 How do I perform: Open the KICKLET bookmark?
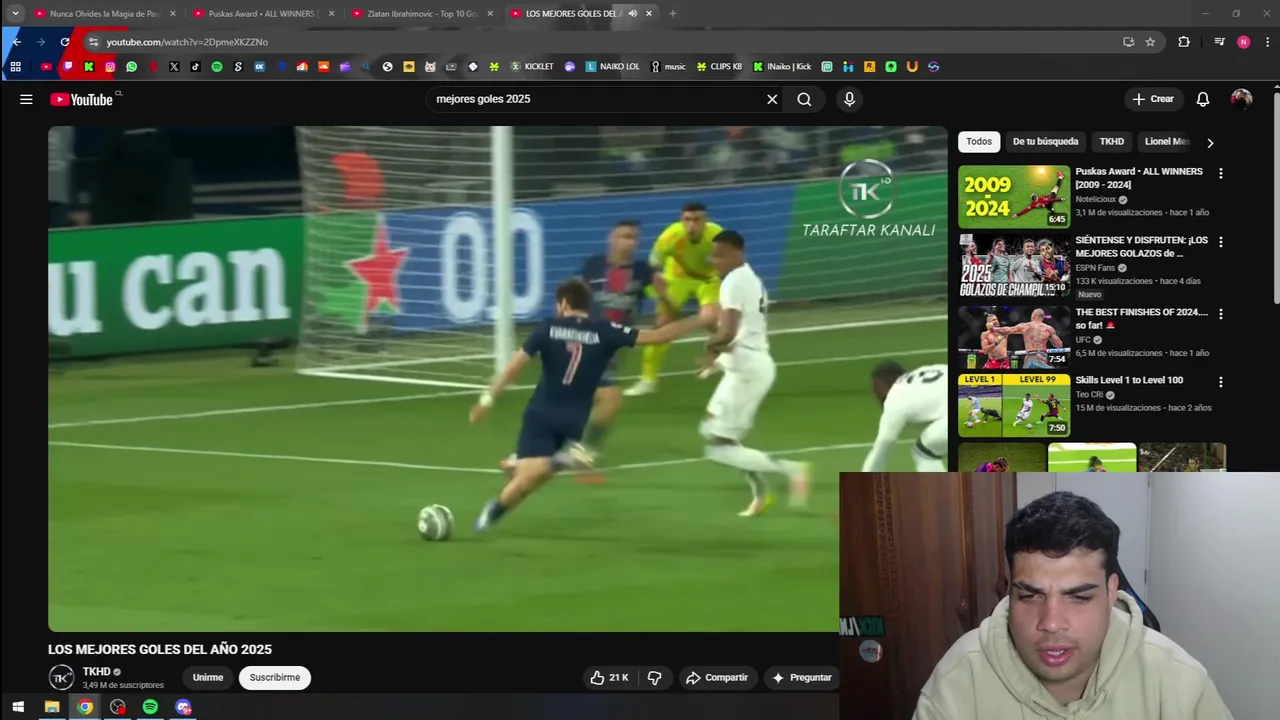click(532, 67)
